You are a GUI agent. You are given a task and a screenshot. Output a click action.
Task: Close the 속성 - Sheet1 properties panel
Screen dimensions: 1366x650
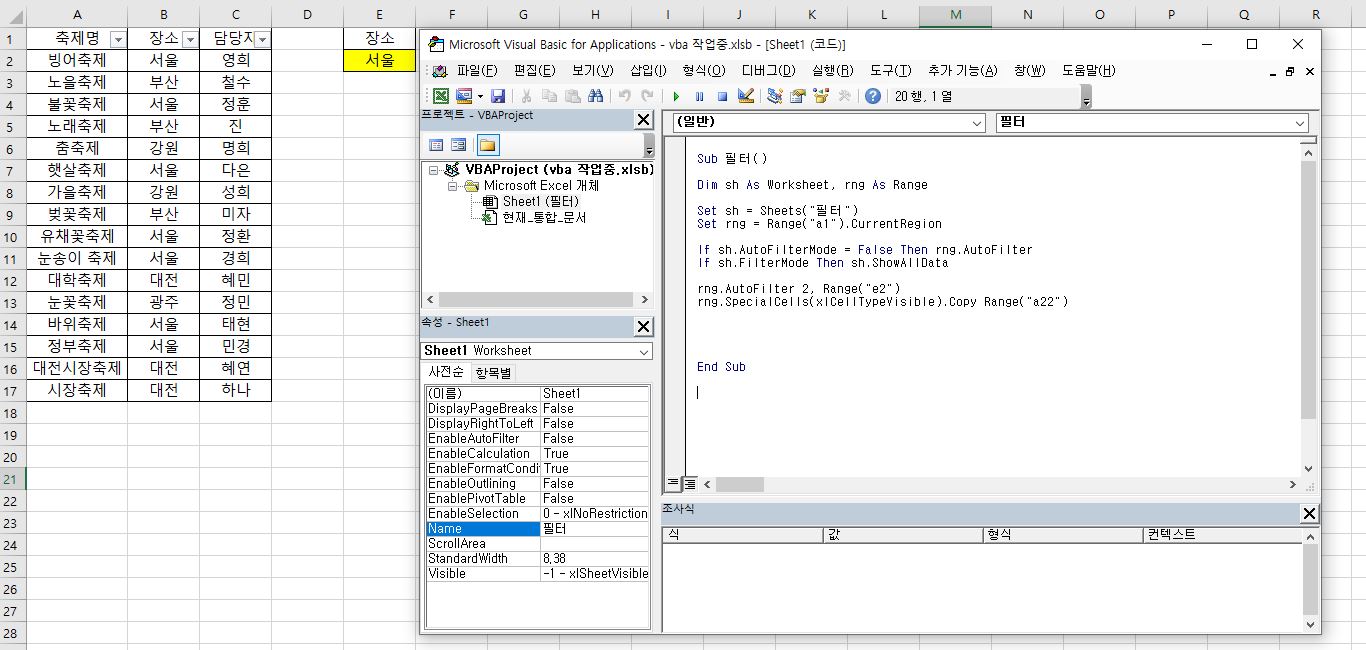coord(643,327)
